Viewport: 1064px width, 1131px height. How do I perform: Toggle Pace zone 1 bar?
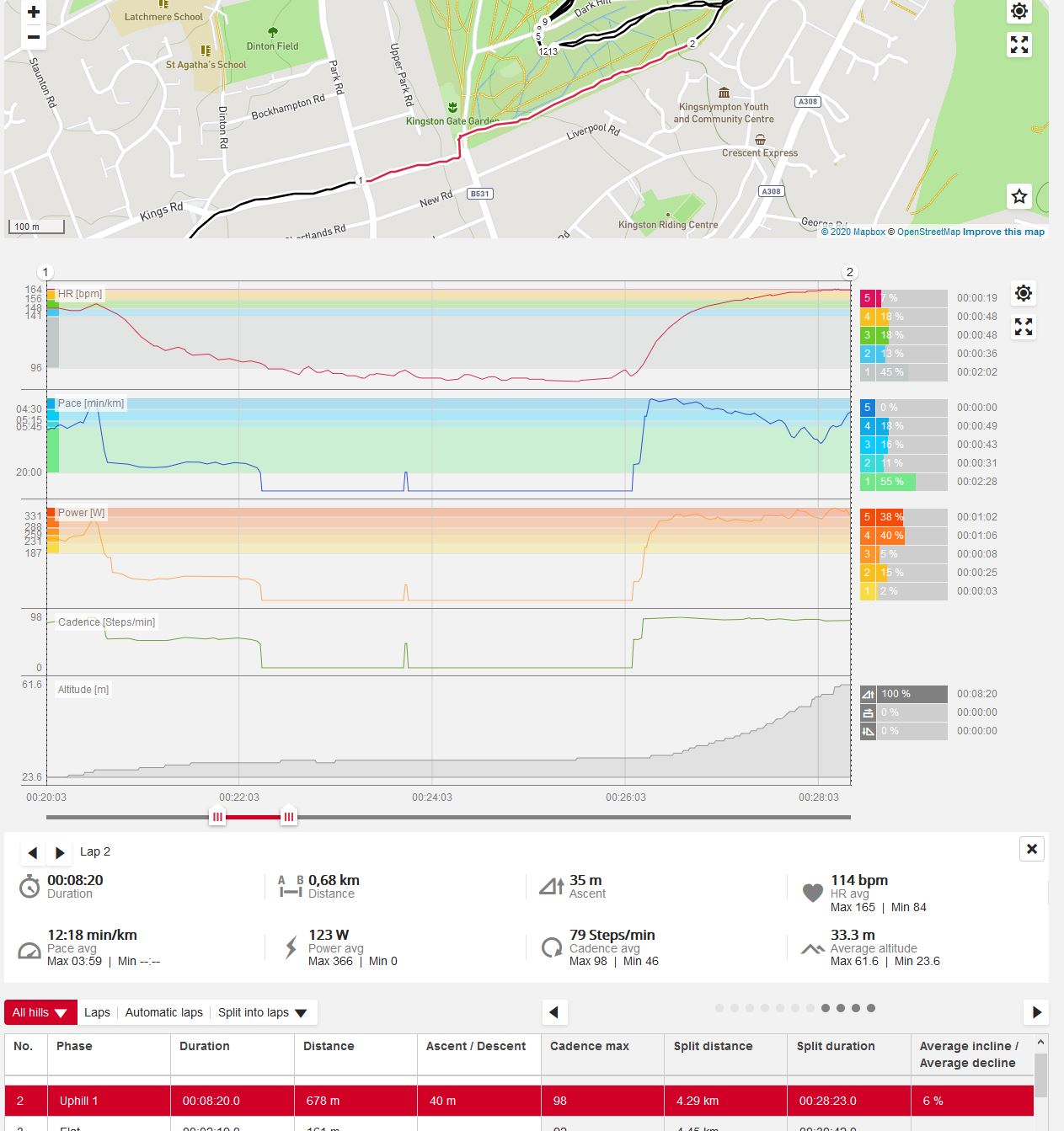(903, 482)
